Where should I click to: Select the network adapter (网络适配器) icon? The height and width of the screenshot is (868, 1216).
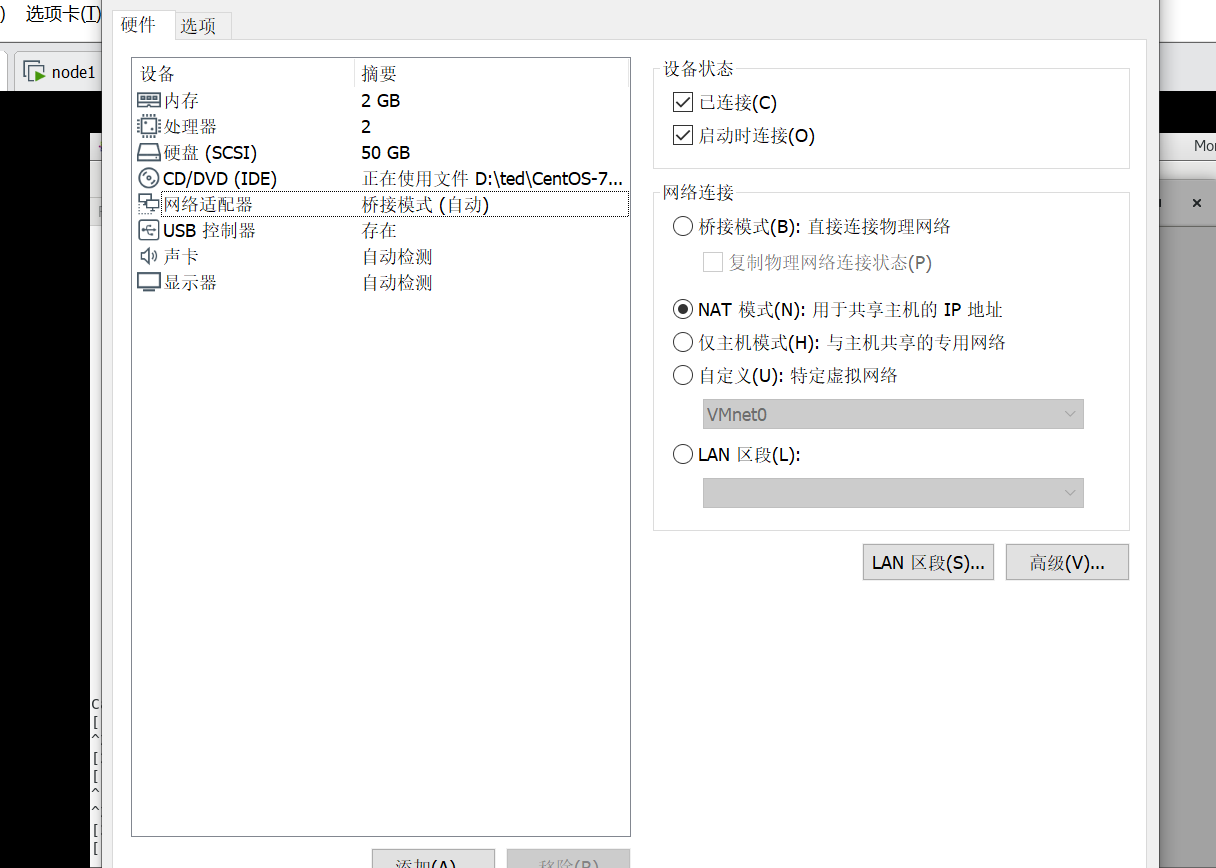[148, 205]
